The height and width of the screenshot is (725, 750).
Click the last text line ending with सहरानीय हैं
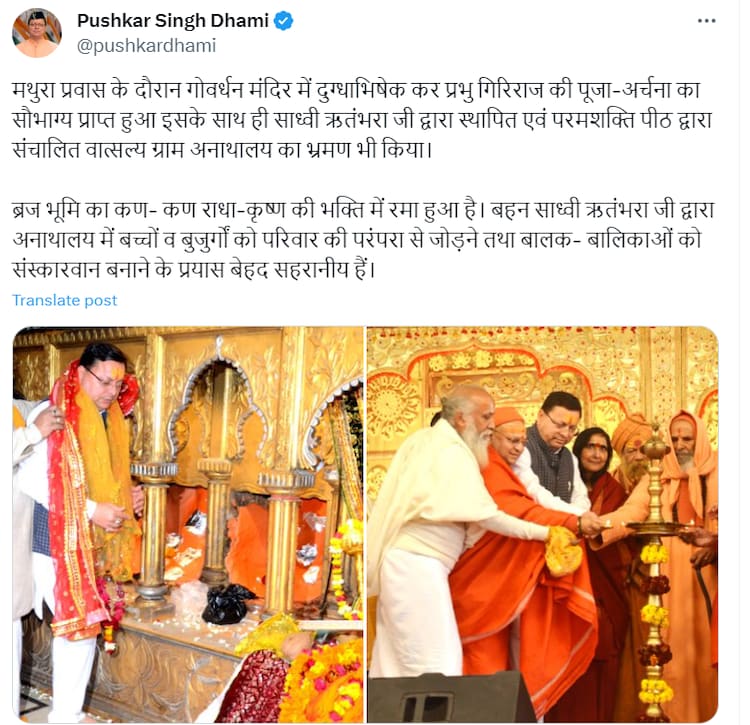coord(194,270)
